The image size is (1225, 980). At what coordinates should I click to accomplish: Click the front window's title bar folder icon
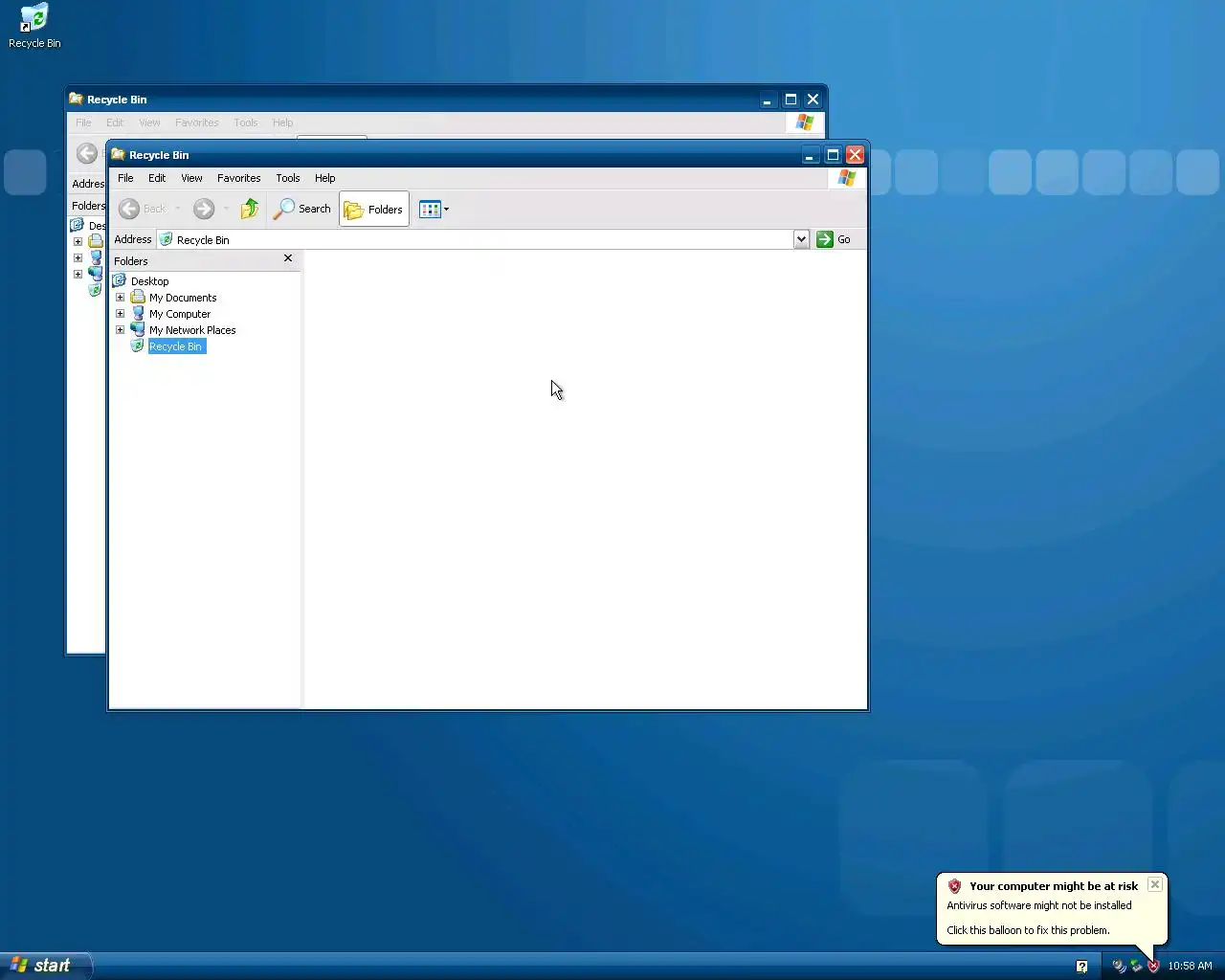[x=118, y=154]
